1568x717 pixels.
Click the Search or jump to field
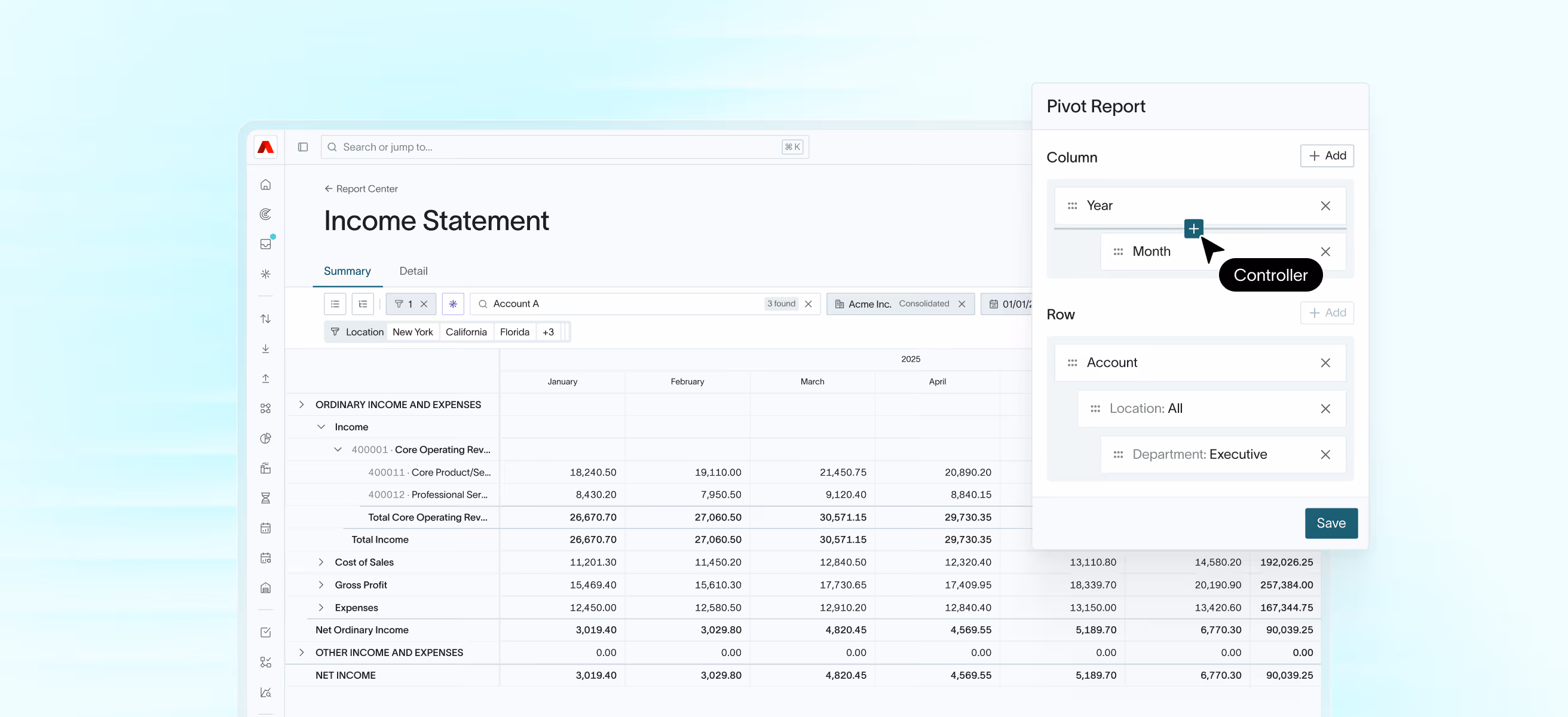click(565, 148)
